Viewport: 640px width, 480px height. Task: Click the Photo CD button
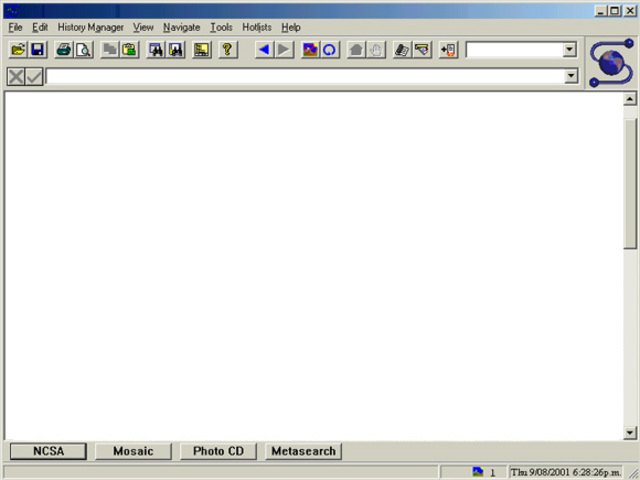(x=218, y=451)
